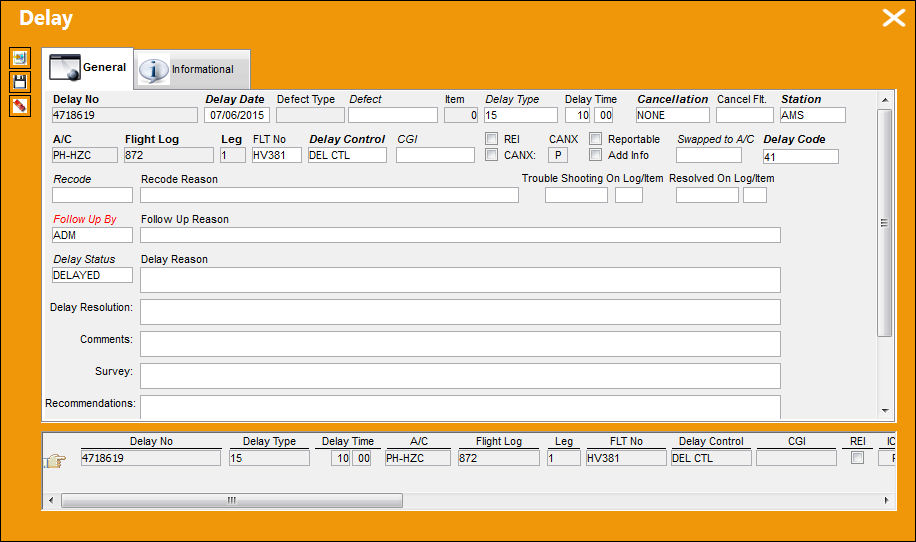Click the horizontal scrollbar right arrow
The width and height of the screenshot is (916, 542).
[887, 500]
